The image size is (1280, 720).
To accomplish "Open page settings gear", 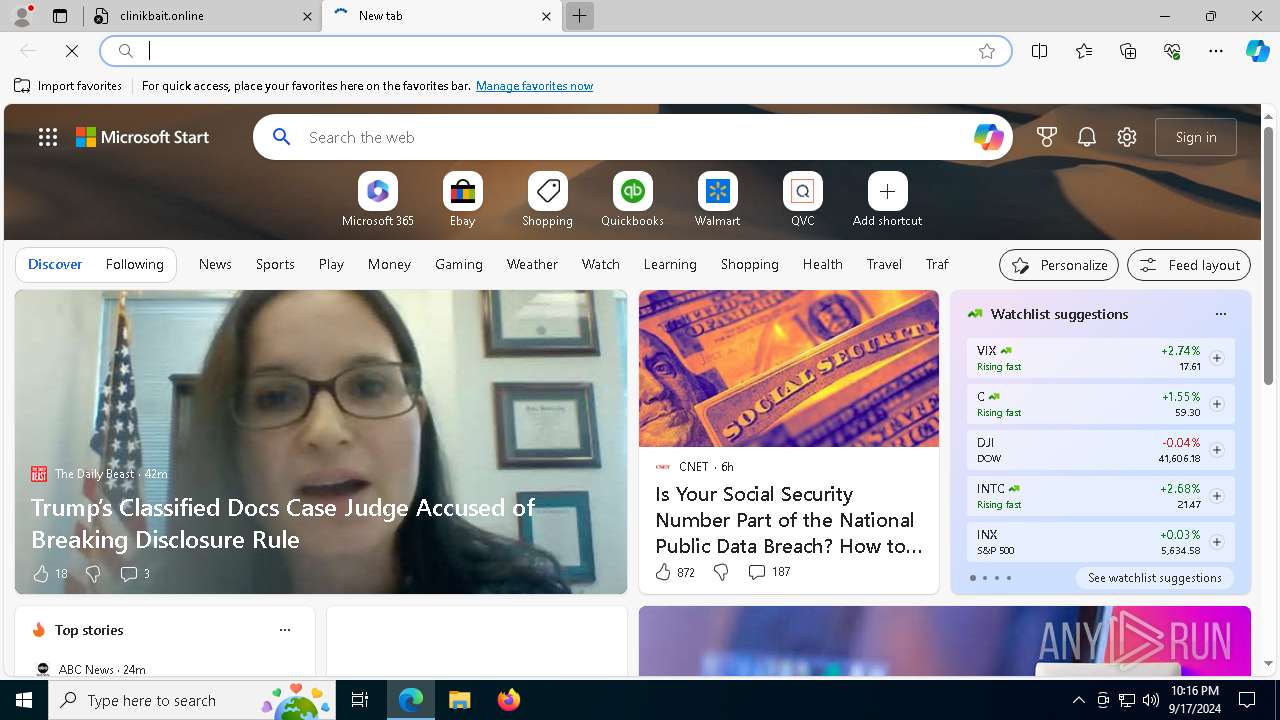I will tap(1127, 137).
